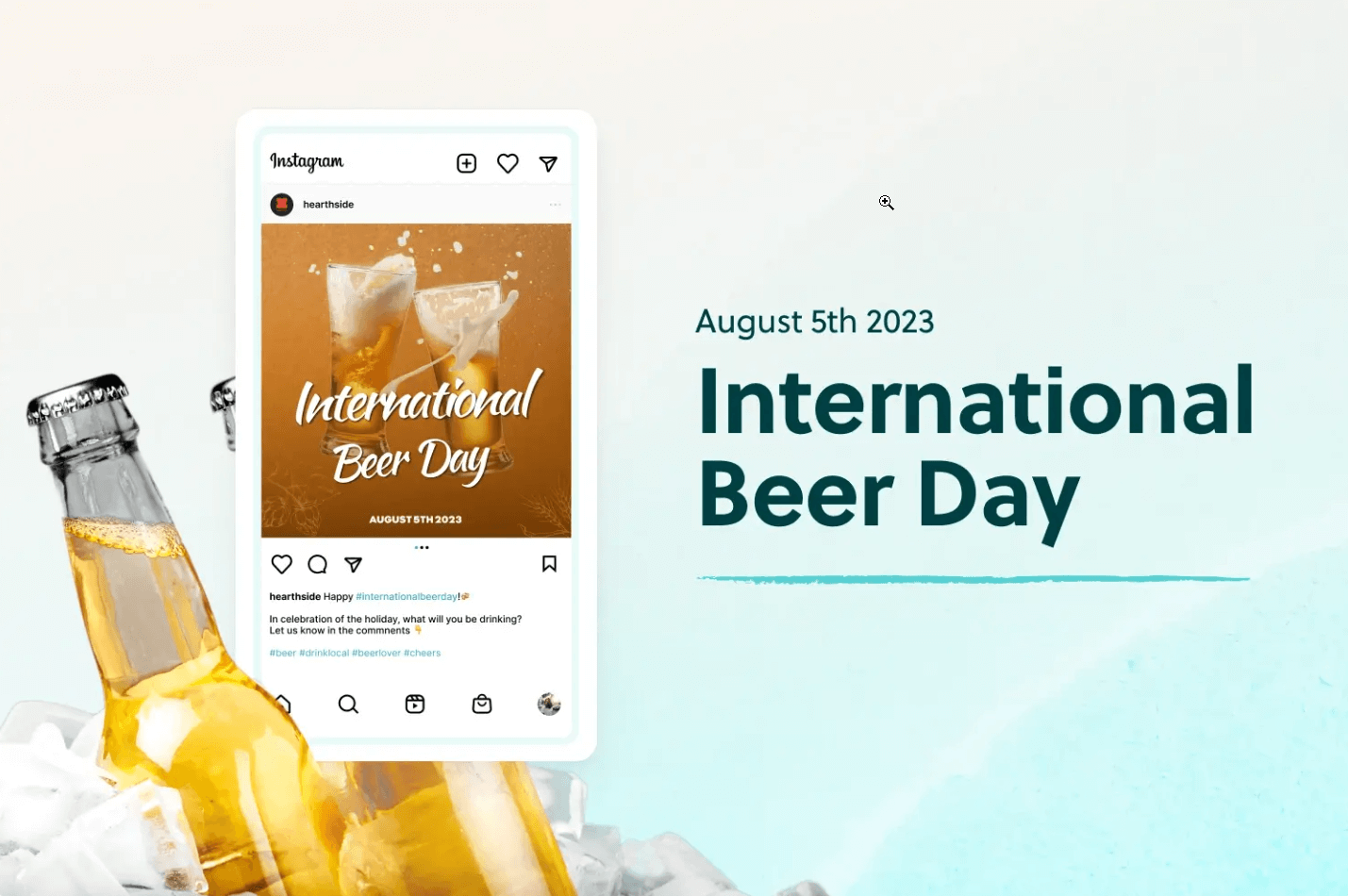Open the Reels icon in bottom nav
This screenshot has width=1348, height=896.
pos(415,704)
